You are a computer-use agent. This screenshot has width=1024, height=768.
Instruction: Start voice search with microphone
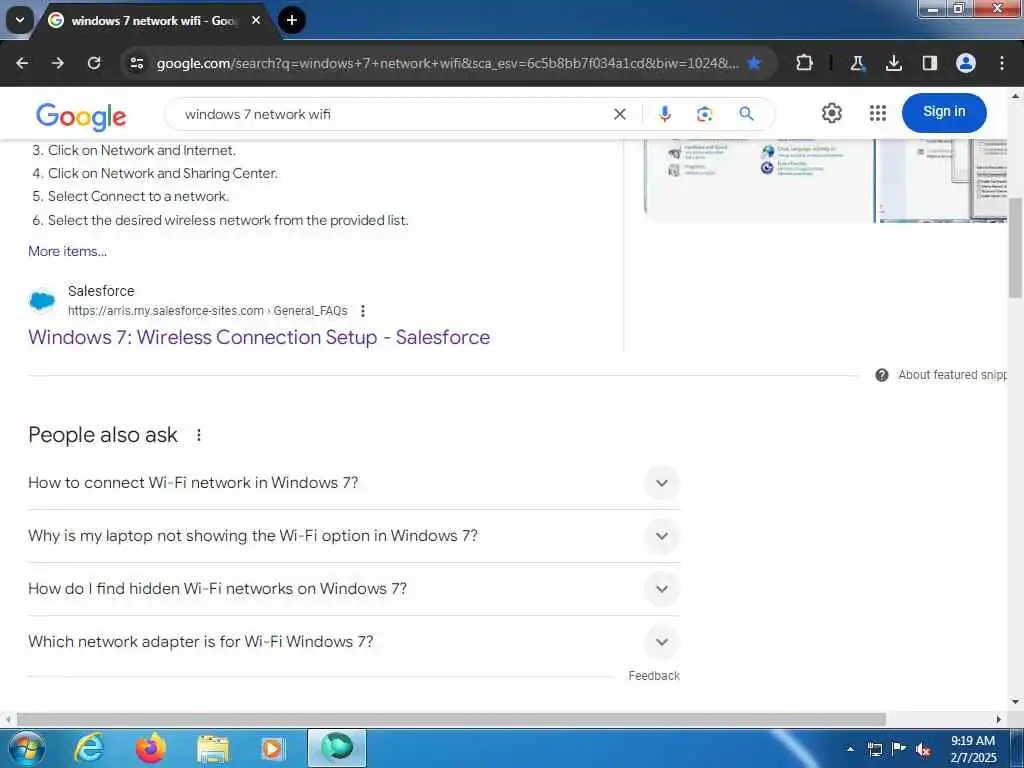(665, 114)
